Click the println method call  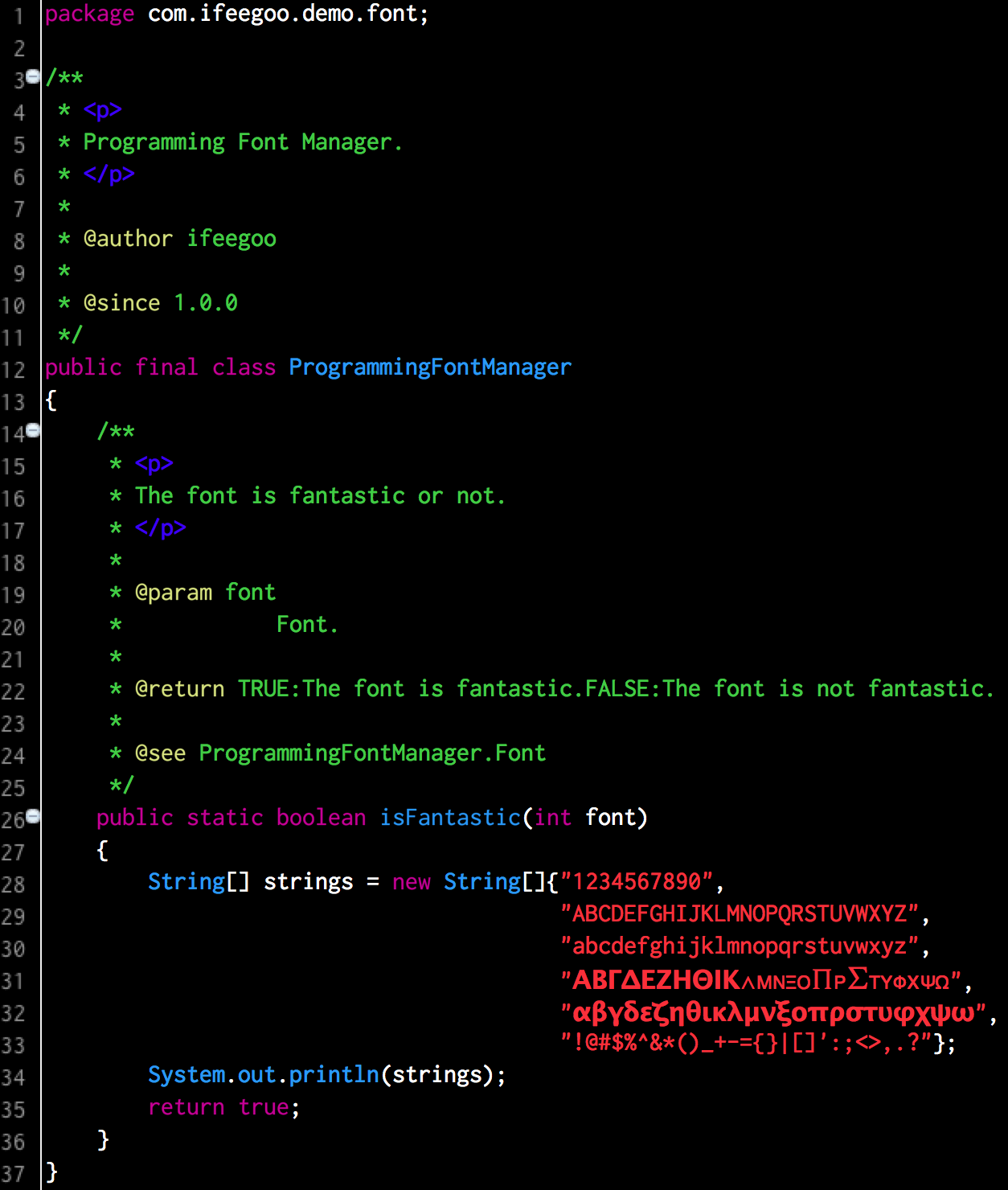pyautogui.click(x=334, y=1075)
